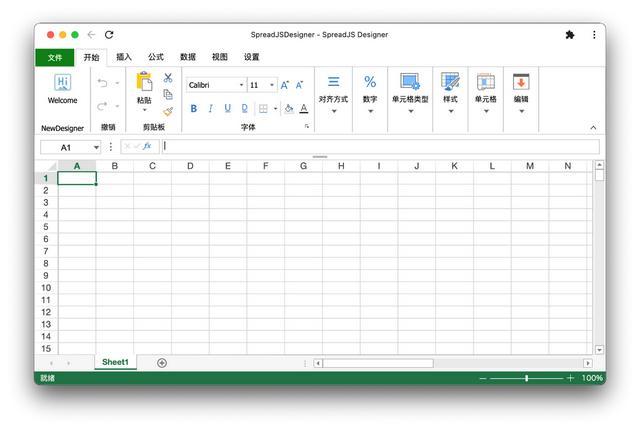Click zoom out minus button

pyautogui.click(x=483, y=379)
